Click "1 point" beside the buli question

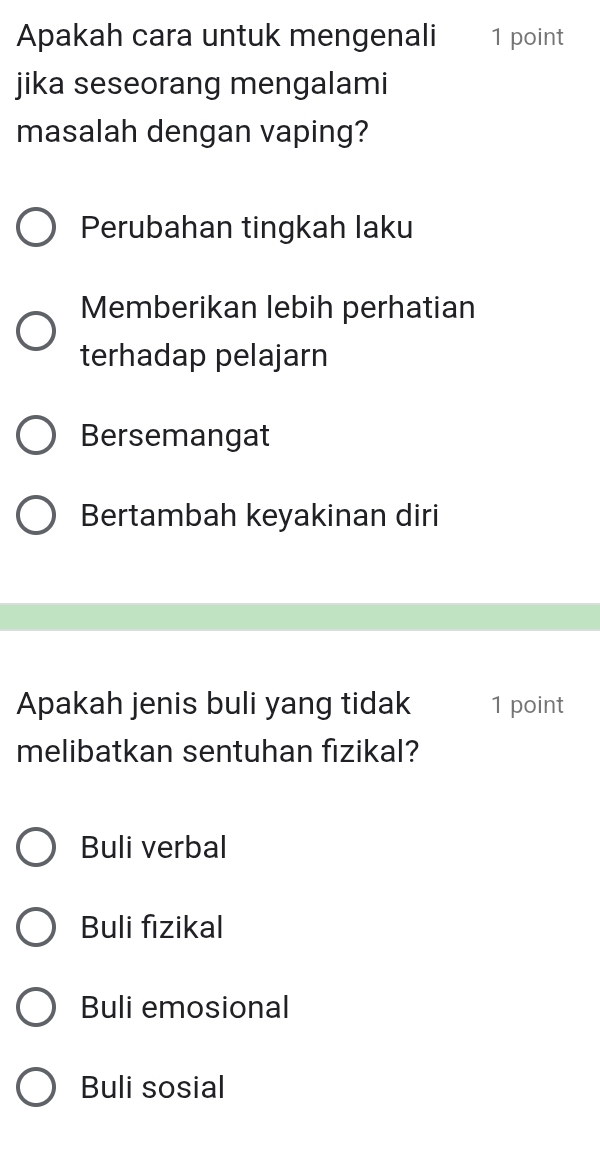click(x=527, y=705)
